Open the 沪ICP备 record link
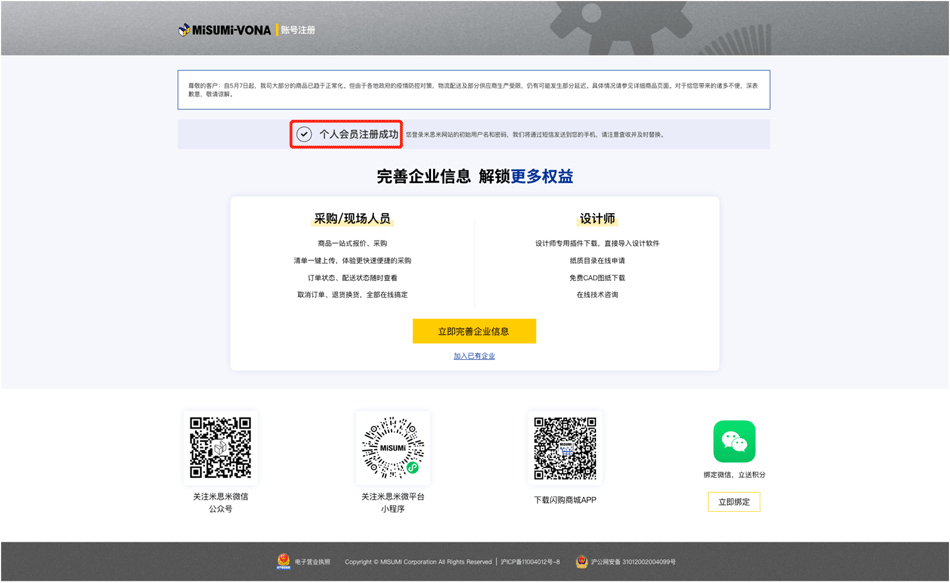 tap(530, 562)
